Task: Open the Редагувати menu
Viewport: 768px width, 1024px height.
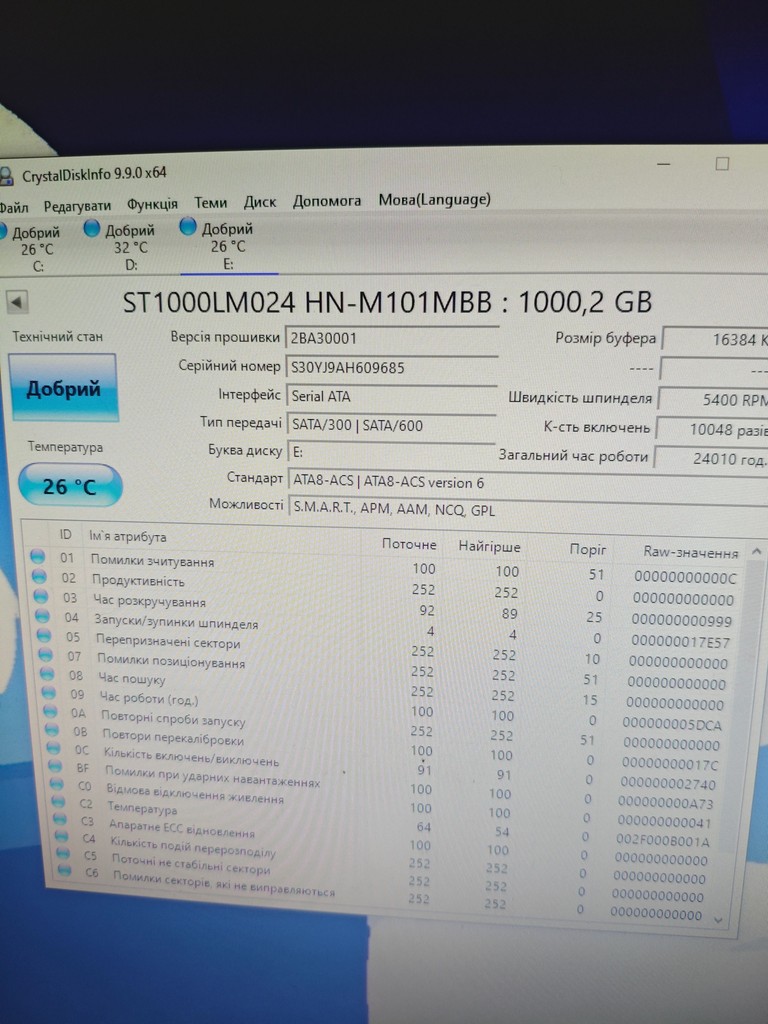Action: tap(77, 206)
